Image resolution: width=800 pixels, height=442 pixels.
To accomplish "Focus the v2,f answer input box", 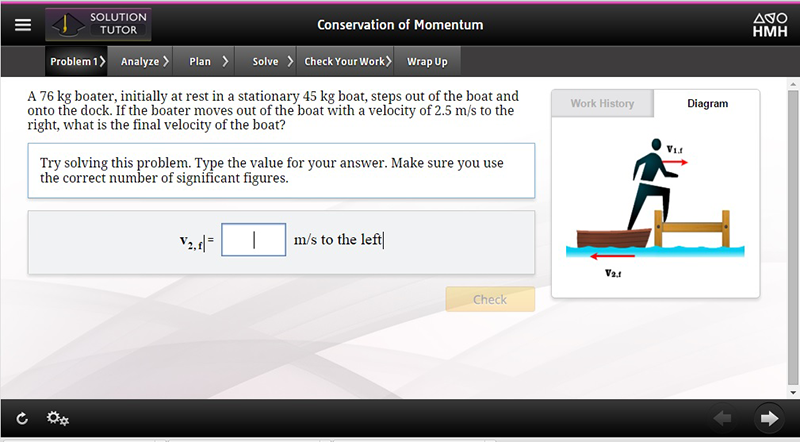I will pos(253,240).
